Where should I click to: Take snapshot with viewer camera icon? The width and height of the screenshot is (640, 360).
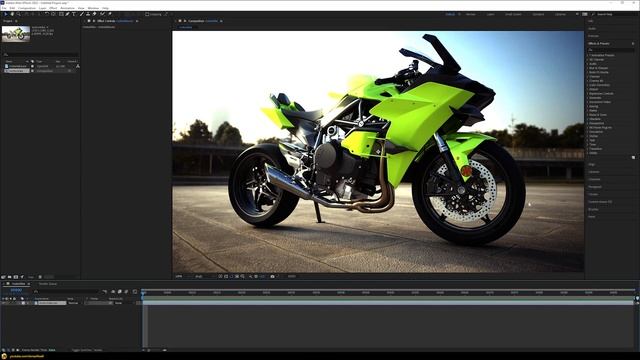point(272,276)
